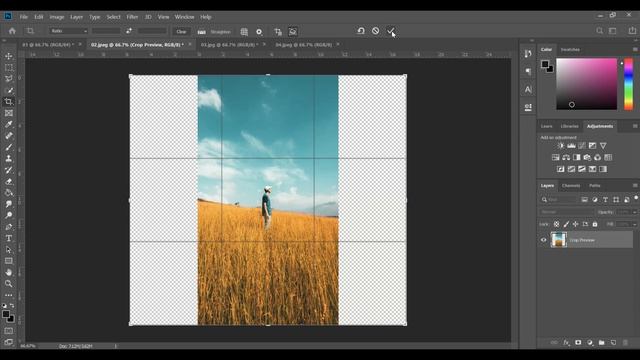This screenshot has width=640, height=360.
Task: Filter layers by type layers
Action: (x=605, y=200)
